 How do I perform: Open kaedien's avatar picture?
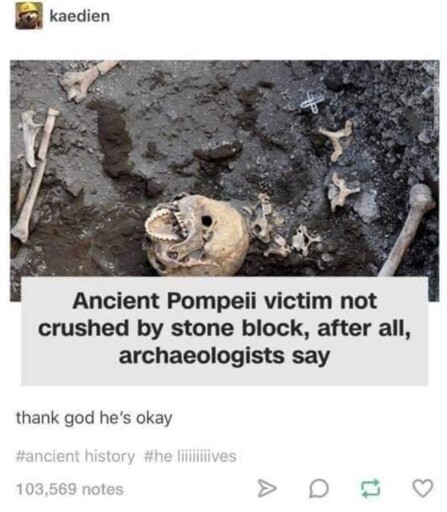click(x=29, y=16)
